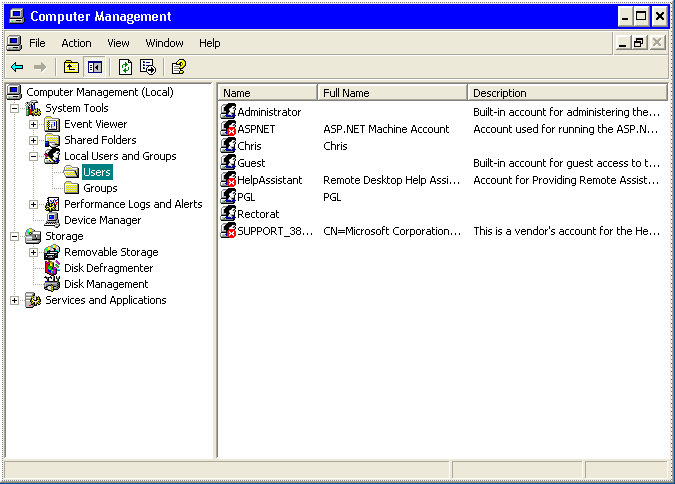The height and width of the screenshot is (484, 675).
Task: Open the File menu
Action: click(37, 43)
